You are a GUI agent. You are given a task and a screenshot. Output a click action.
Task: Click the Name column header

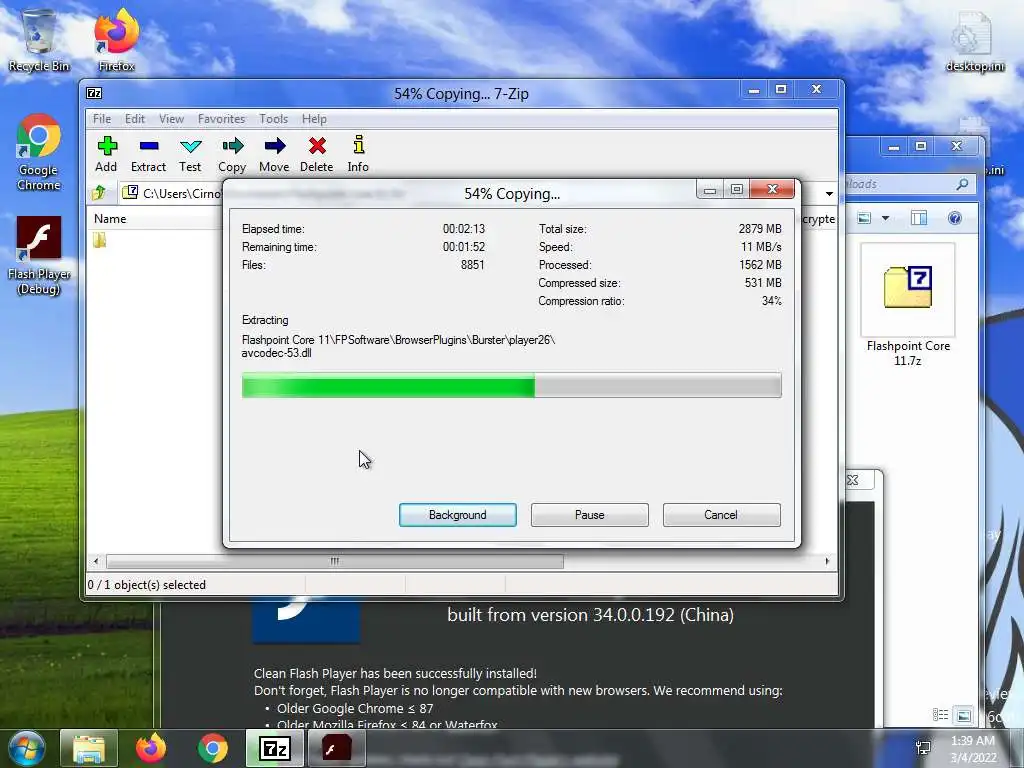[110, 219]
